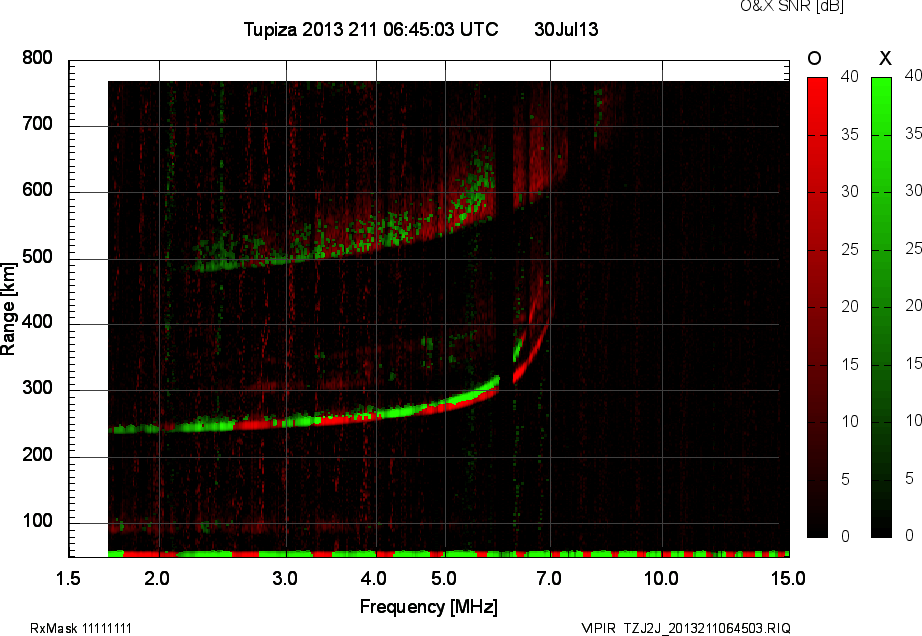
Task: Click the red O SNR color bar
Action: point(817,307)
